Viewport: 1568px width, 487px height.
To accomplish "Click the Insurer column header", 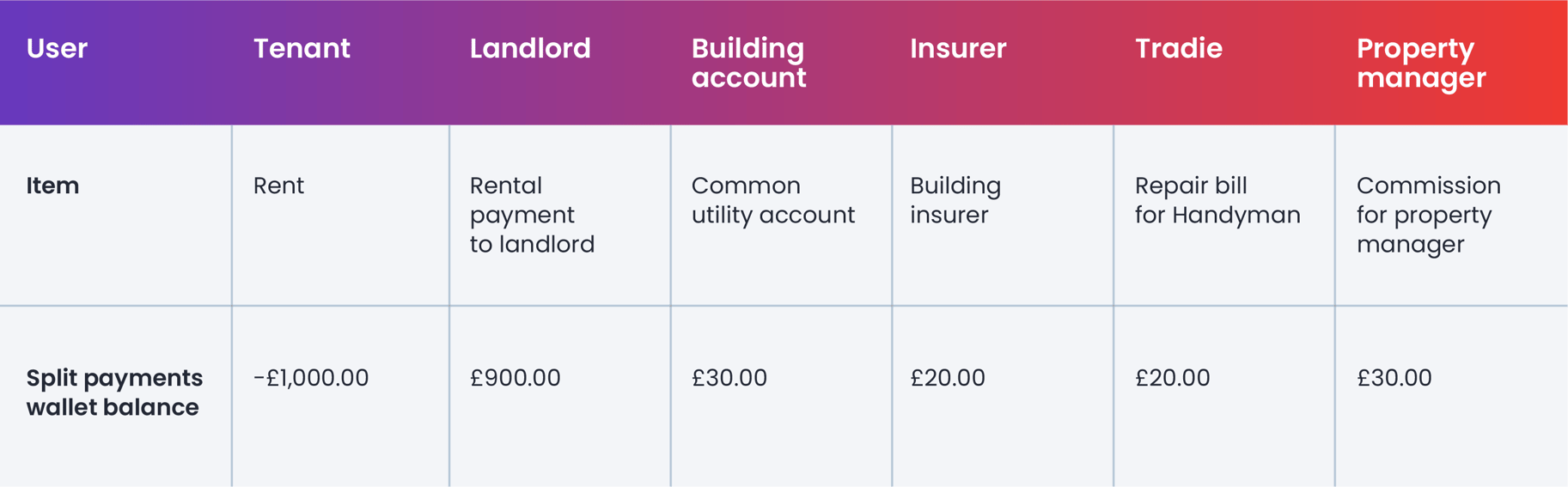I will click(958, 49).
